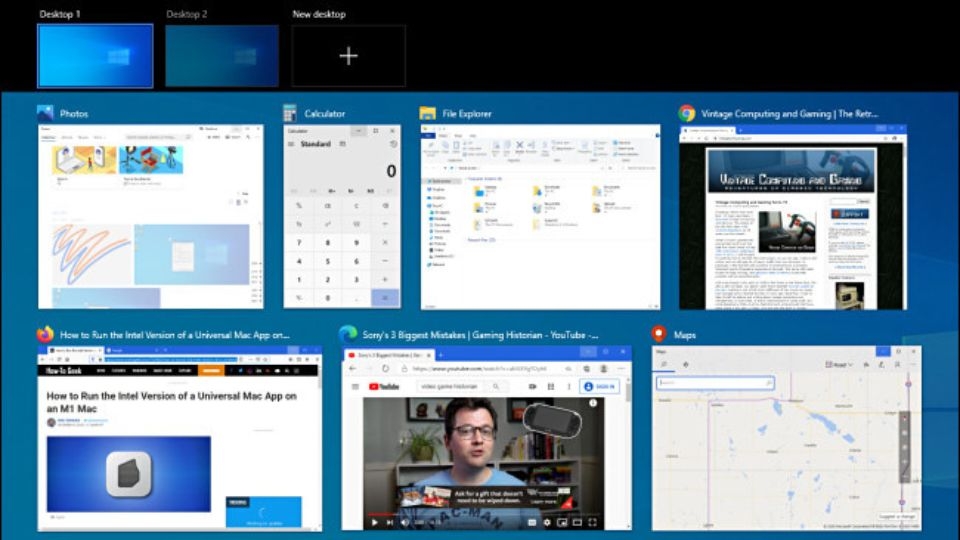Click the "Desktop 2" label text

coord(187,14)
